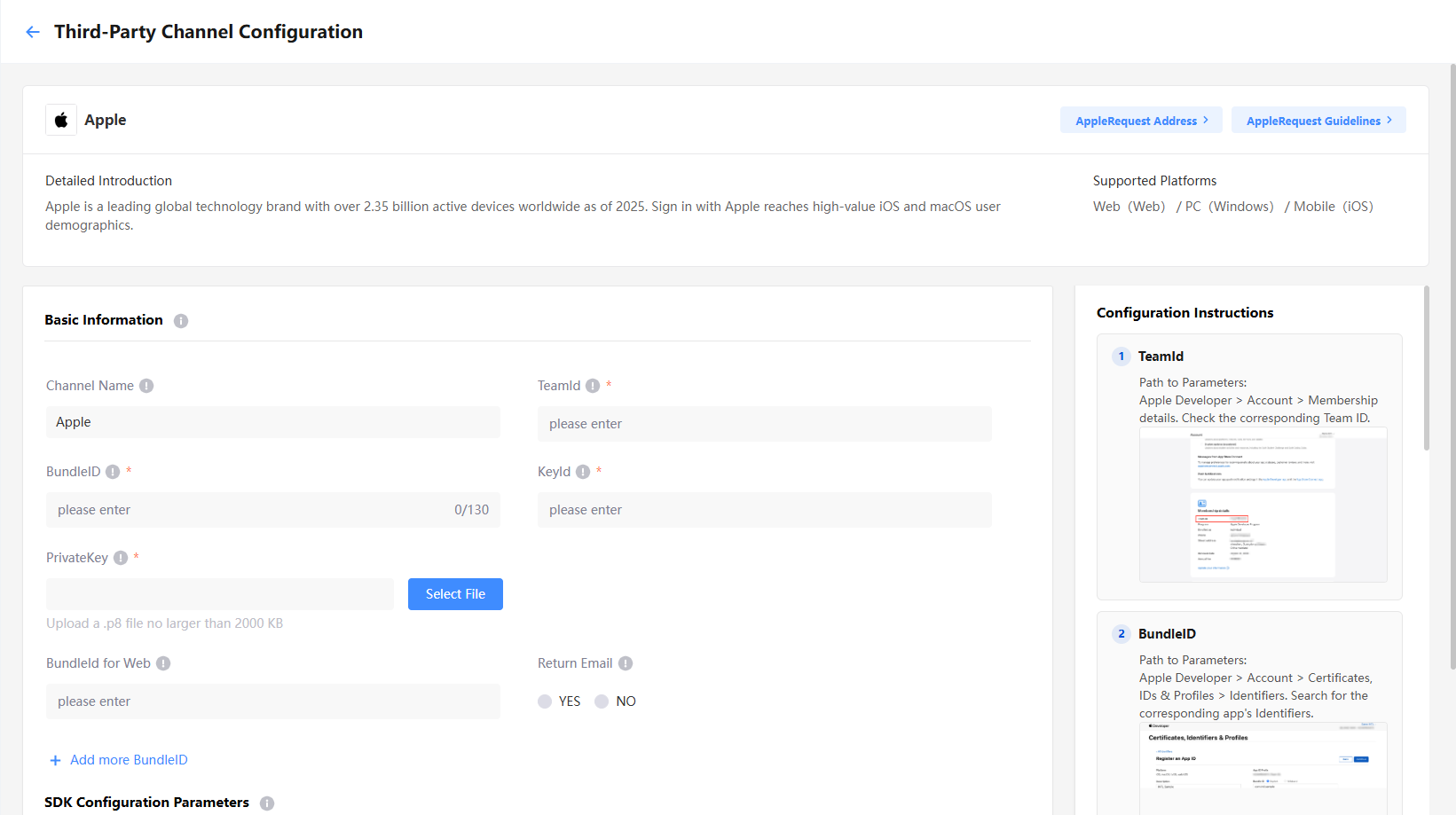1456x815 pixels.
Task: Click the TeamId step 1 heading
Action: 1161,357
